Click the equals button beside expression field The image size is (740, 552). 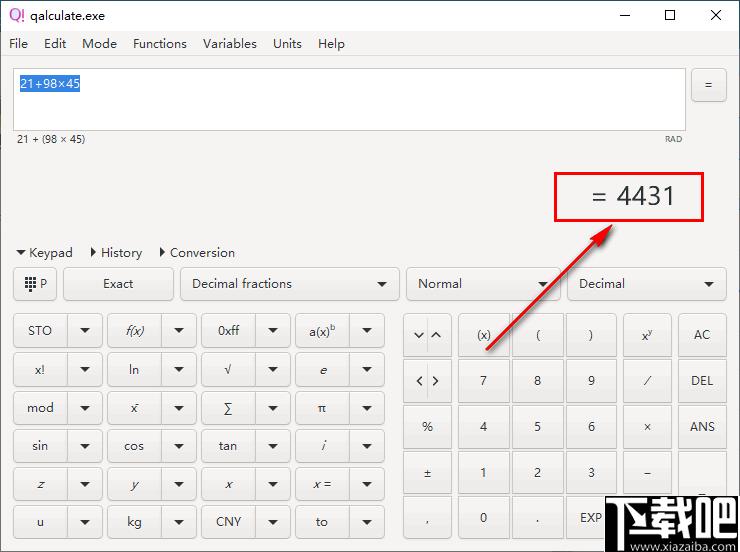(x=708, y=85)
